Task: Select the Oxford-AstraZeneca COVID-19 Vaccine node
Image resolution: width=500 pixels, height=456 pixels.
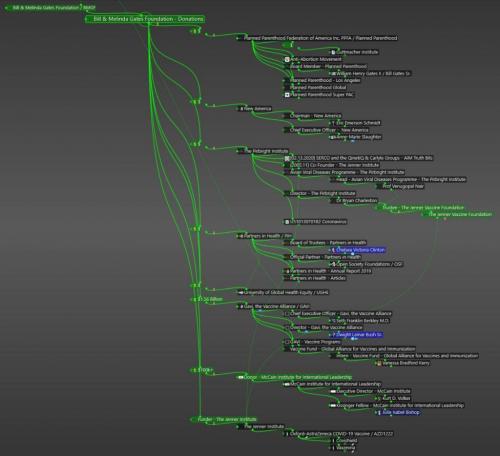Action: (x=339, y=434)
